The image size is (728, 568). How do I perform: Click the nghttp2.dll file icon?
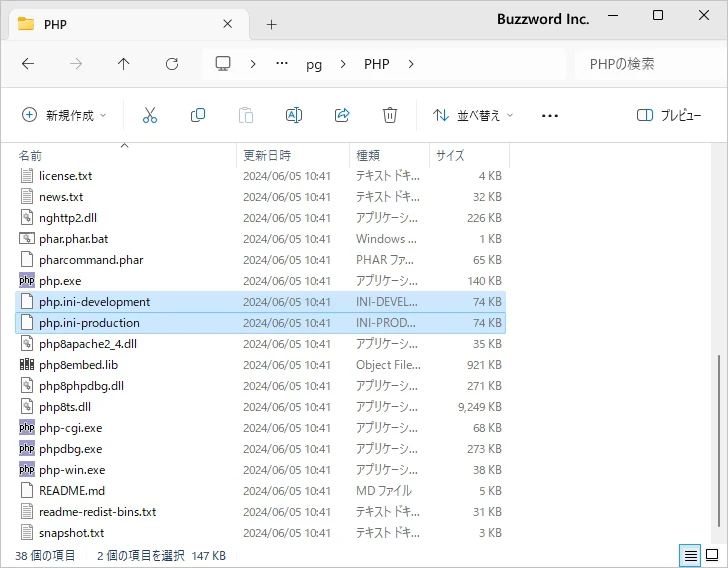click(27, 217)
